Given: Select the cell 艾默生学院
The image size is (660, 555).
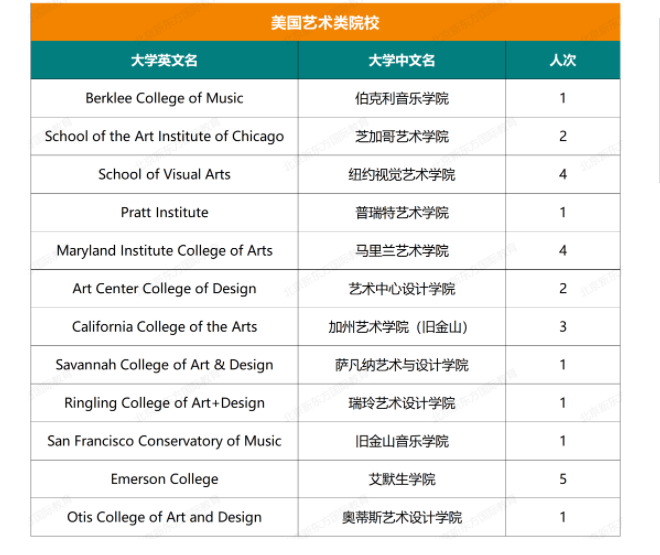Looking at the screenshot, I should click(x=402, y=479).
